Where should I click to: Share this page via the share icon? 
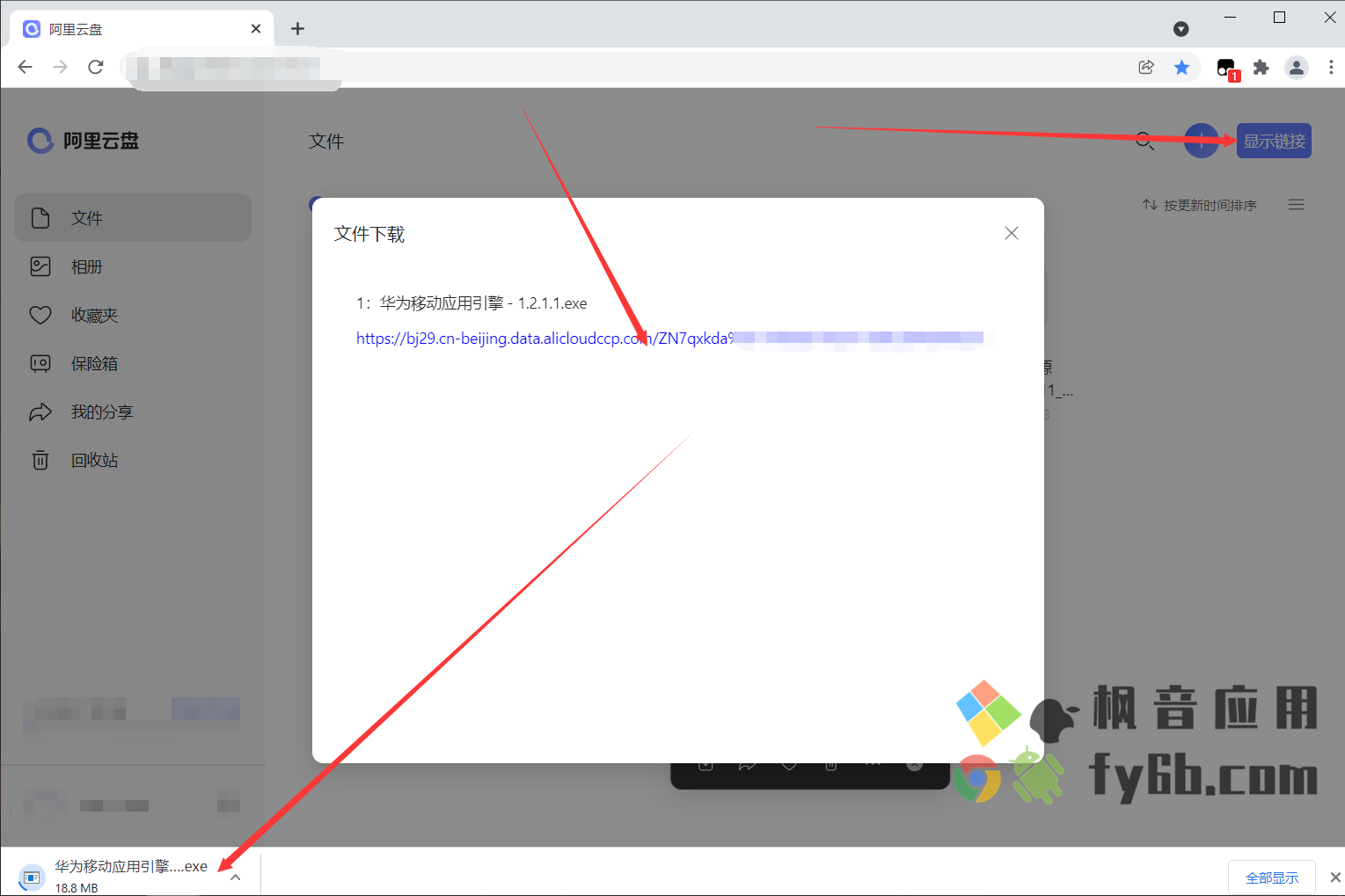tap(1146, 67)
